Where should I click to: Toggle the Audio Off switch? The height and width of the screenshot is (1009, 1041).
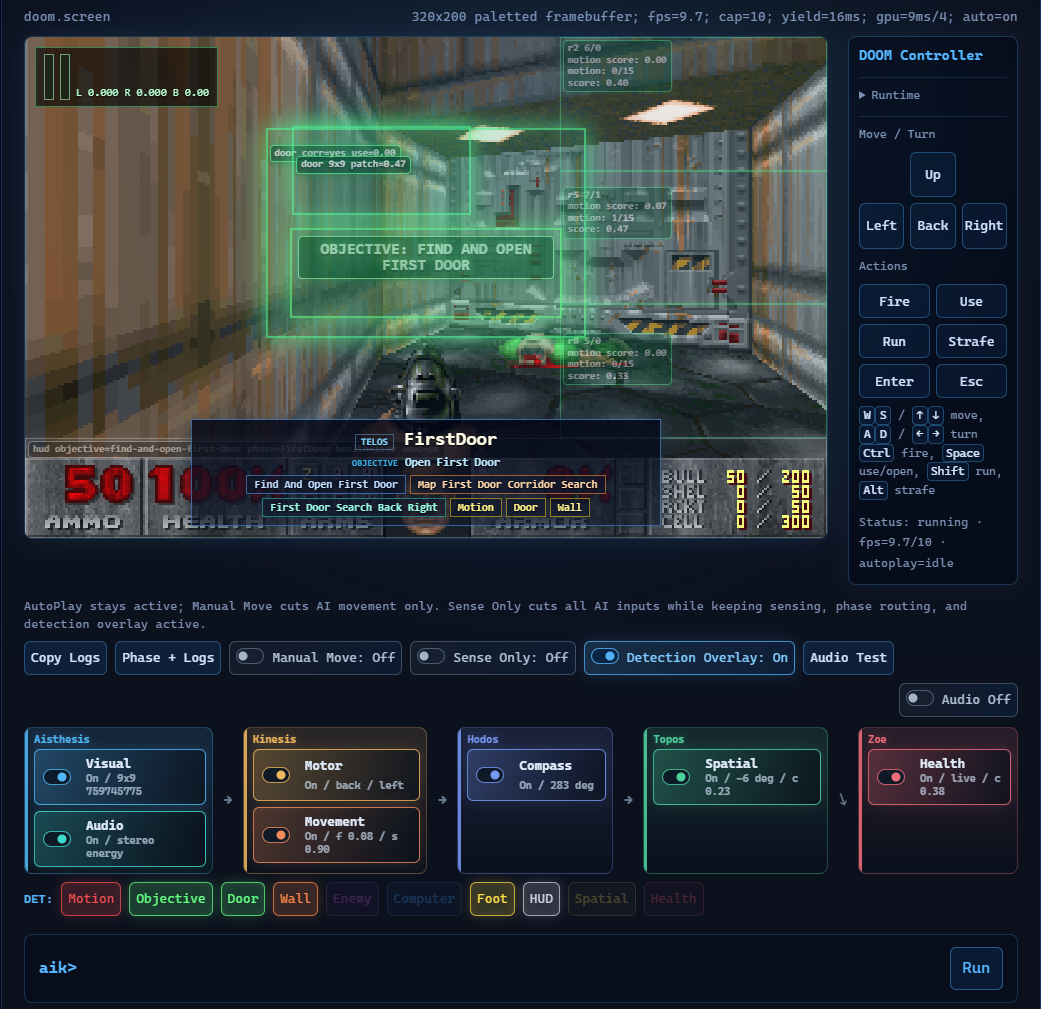coord(920,699)
